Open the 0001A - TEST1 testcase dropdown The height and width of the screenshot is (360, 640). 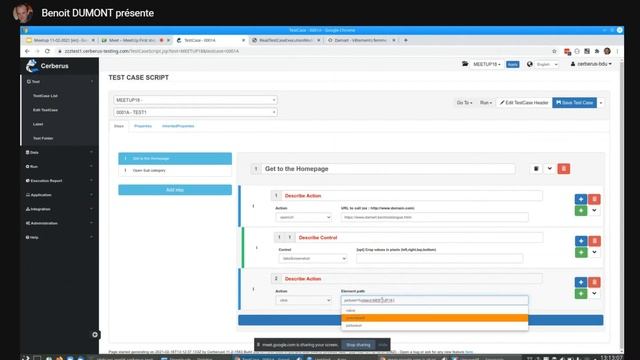click(x=196, y=112)
